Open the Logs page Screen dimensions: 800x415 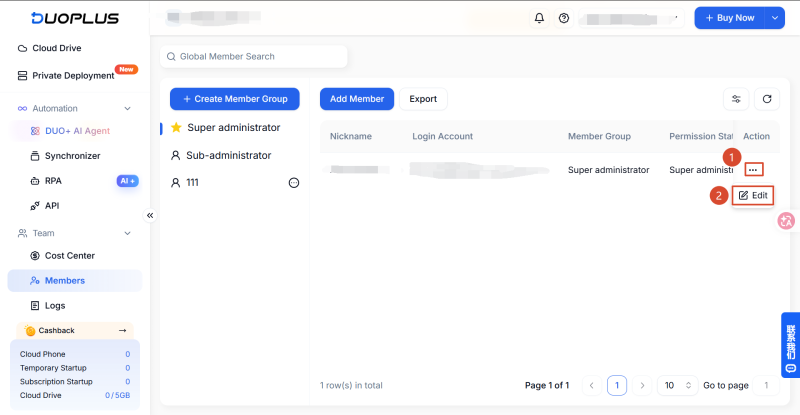(48, 306)
